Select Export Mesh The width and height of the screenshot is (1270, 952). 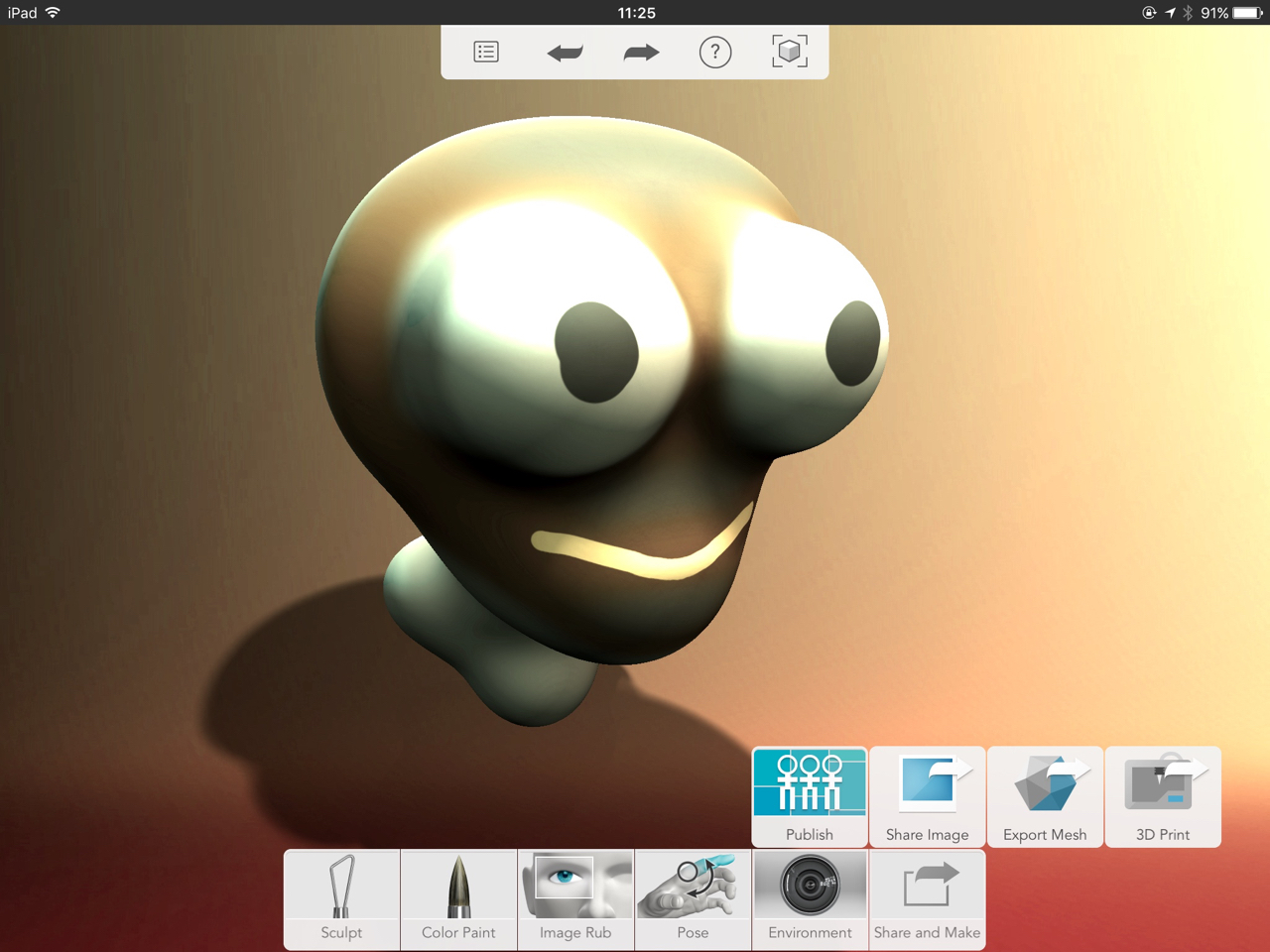[x=1045, y=796]
